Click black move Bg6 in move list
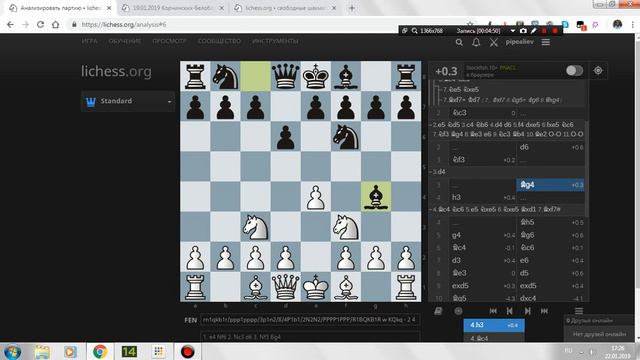 pyautogui.click(x=550, y=235)
